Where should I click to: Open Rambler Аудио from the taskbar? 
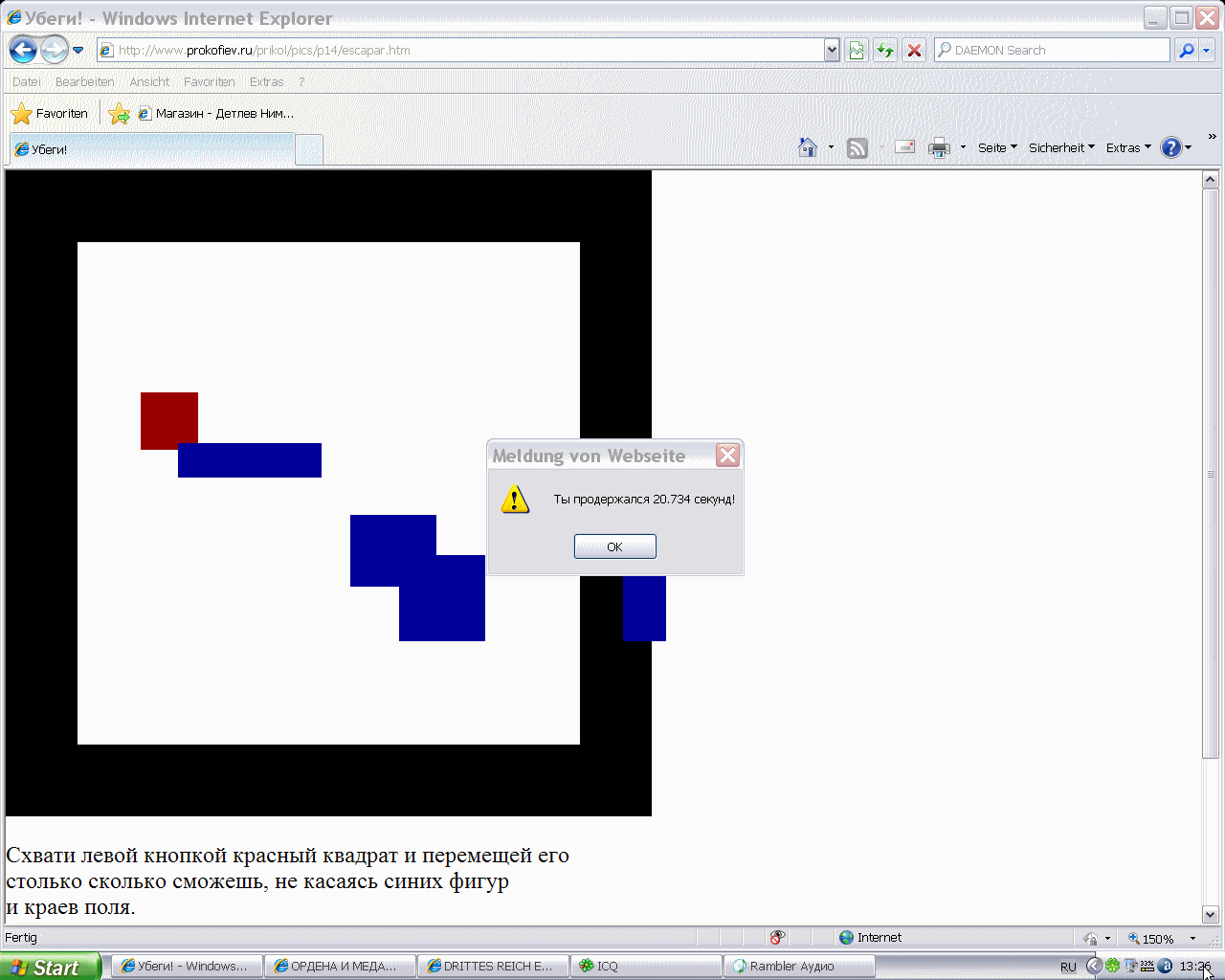pyautogui.click(x=799, y=967)
